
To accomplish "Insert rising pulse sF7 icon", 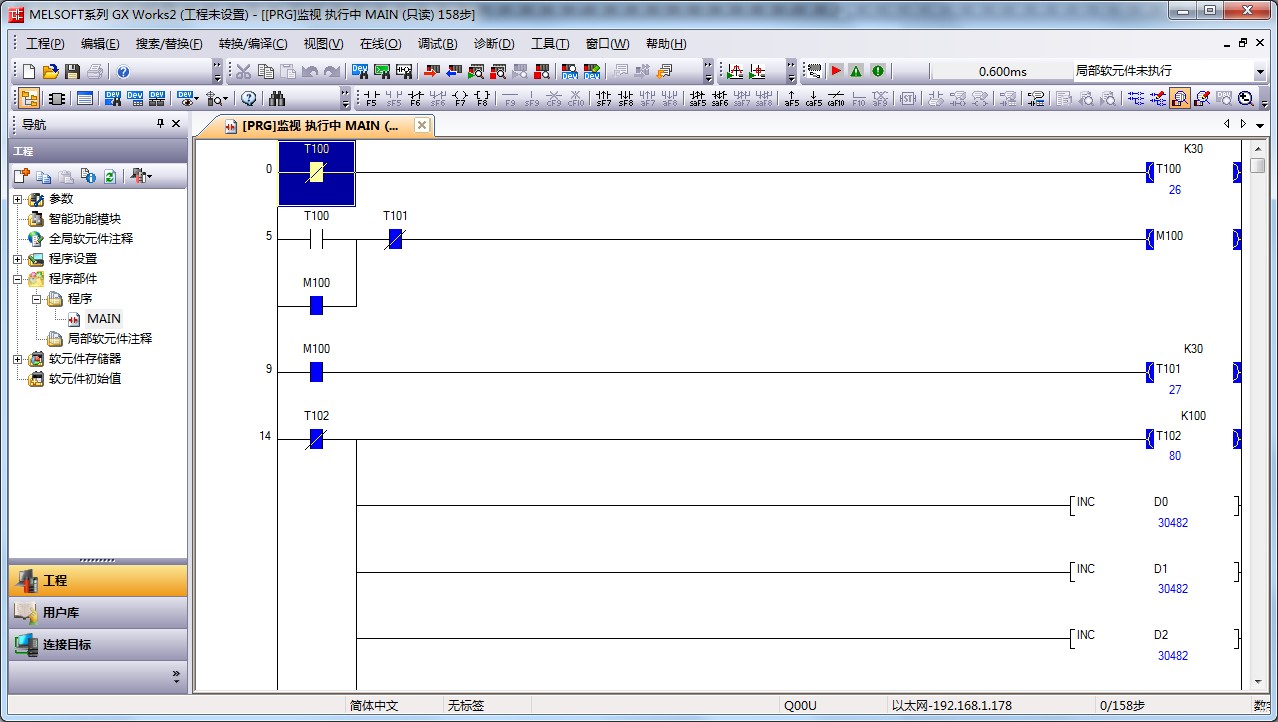I will (x=603, y=98).
